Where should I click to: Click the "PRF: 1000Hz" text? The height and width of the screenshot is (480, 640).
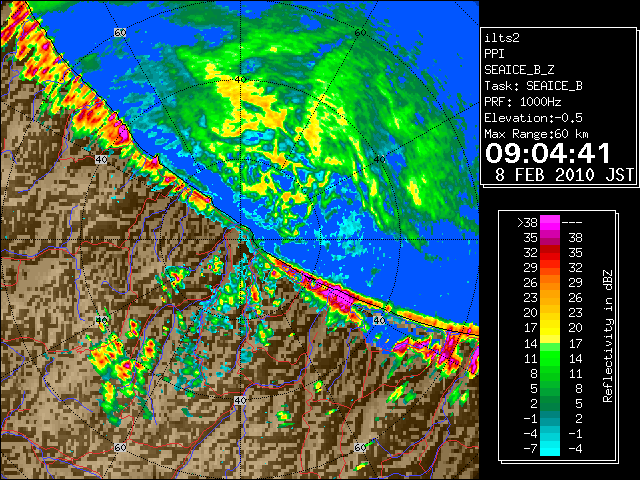coord(523,102)
